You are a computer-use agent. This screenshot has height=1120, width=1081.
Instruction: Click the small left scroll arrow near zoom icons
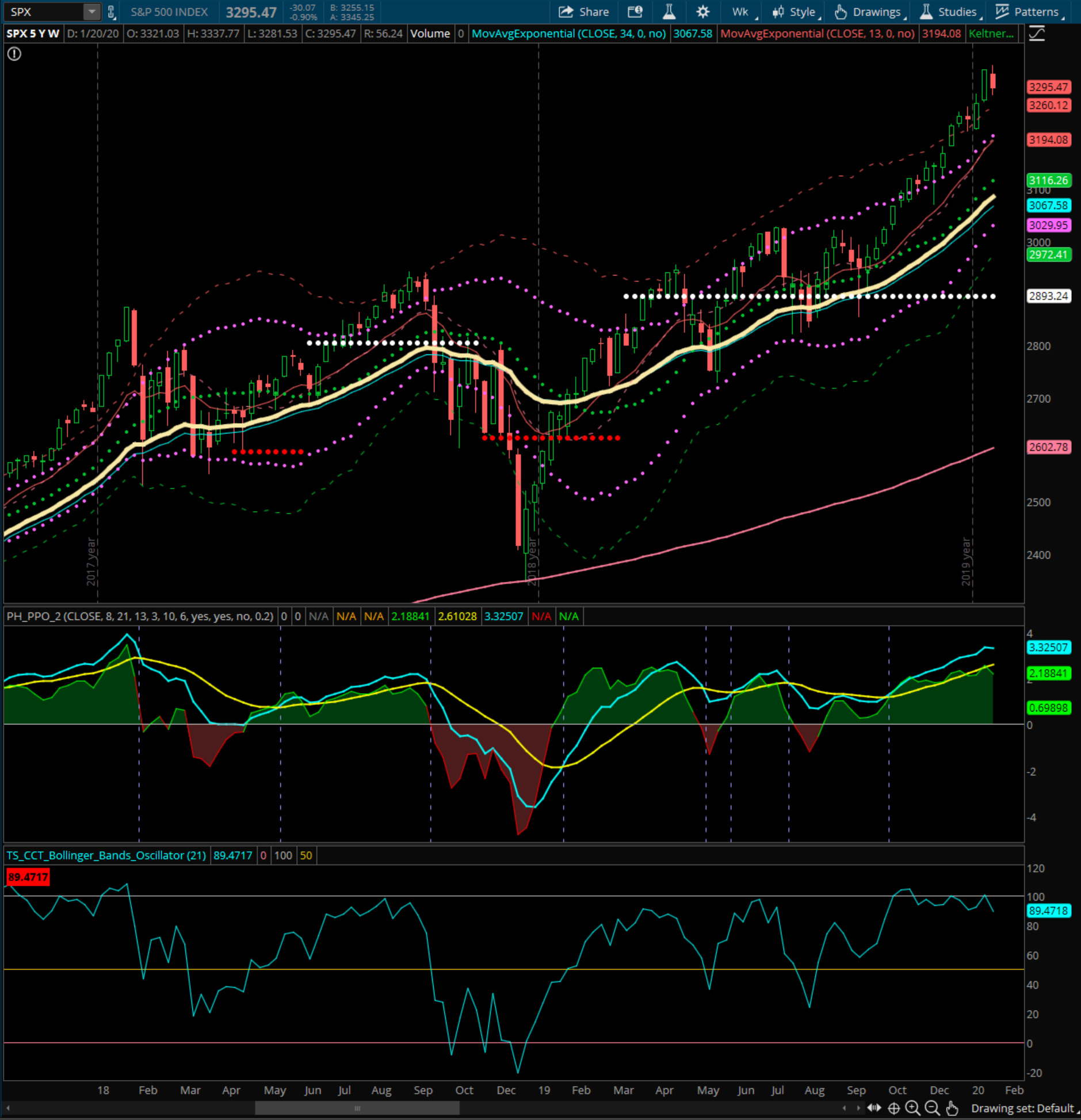844,1108
